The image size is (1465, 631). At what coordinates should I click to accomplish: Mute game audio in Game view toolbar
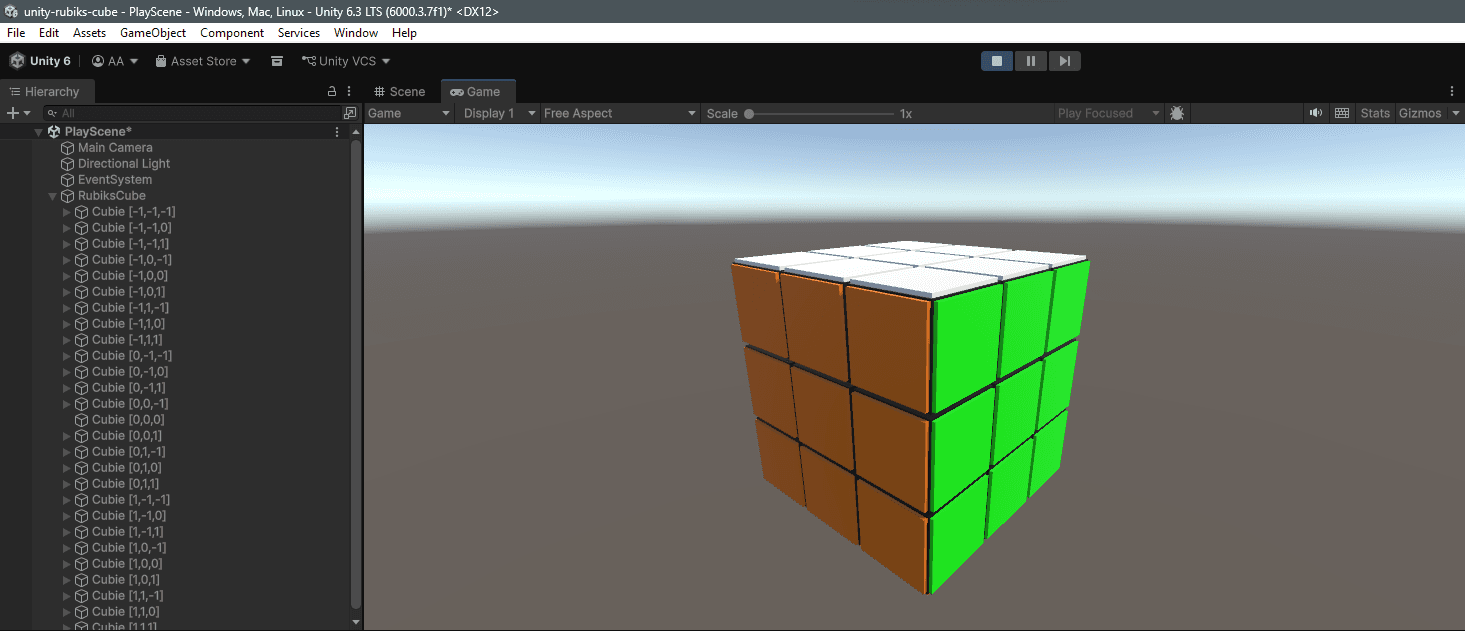[1315, 112]
